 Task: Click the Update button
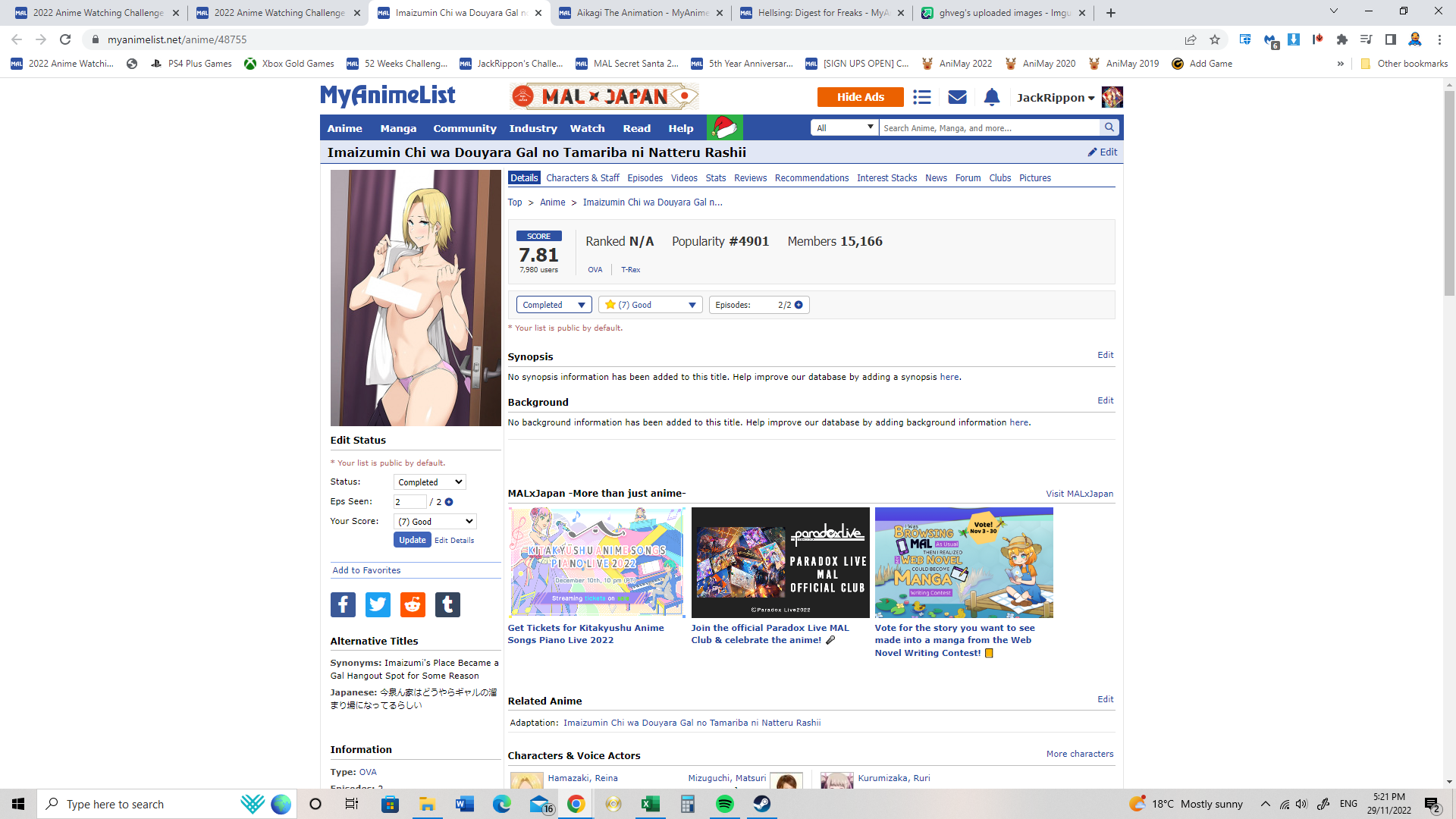coord(412,540)
